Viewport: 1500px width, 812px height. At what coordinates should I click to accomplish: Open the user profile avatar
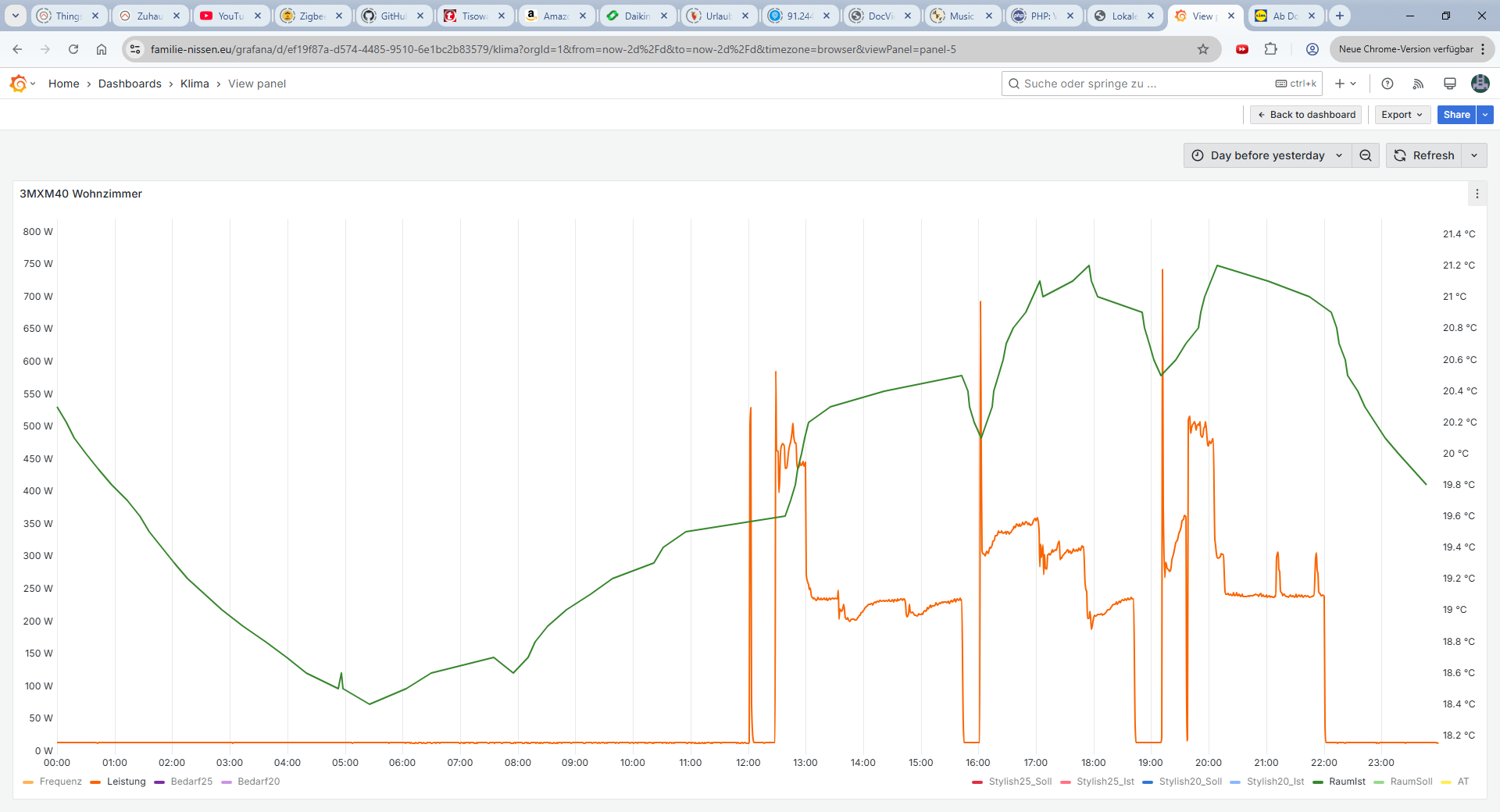click(x=1480, y=84)
